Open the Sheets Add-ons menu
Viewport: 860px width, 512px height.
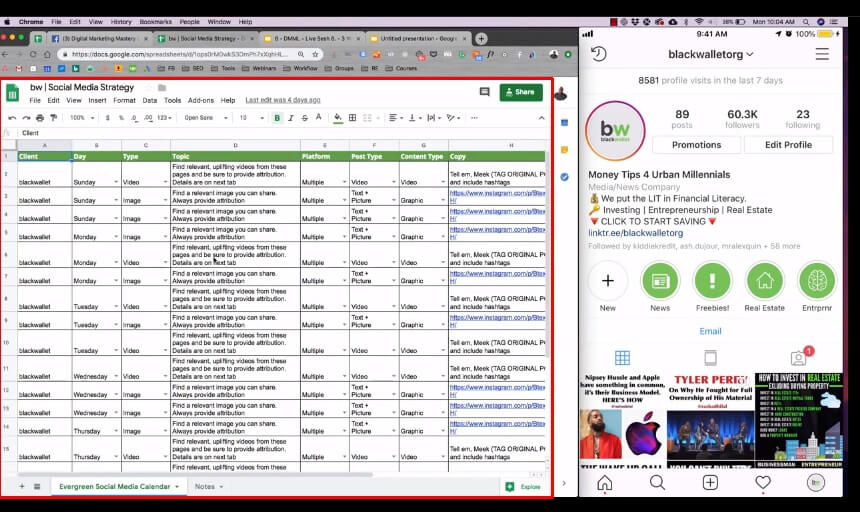point(201,100)
